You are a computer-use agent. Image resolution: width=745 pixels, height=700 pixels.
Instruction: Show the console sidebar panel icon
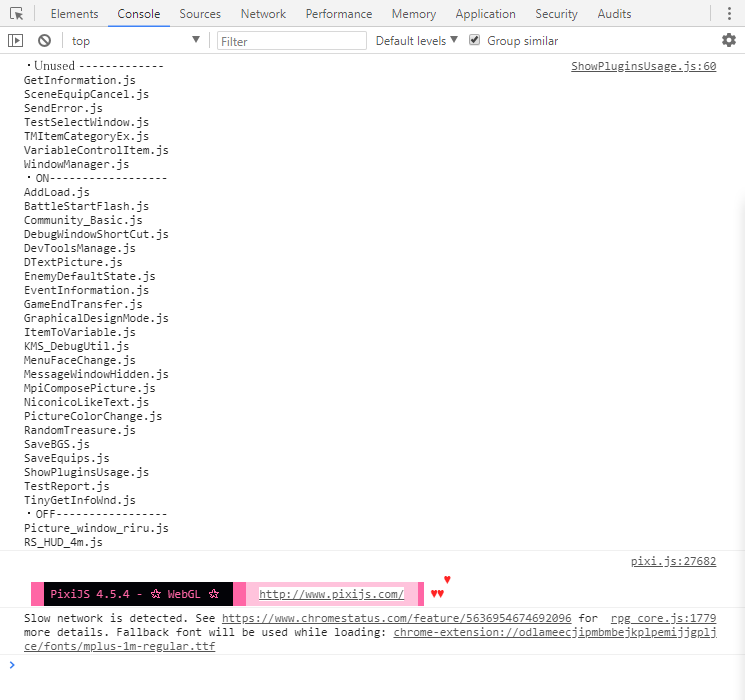[x=16, y=41]
